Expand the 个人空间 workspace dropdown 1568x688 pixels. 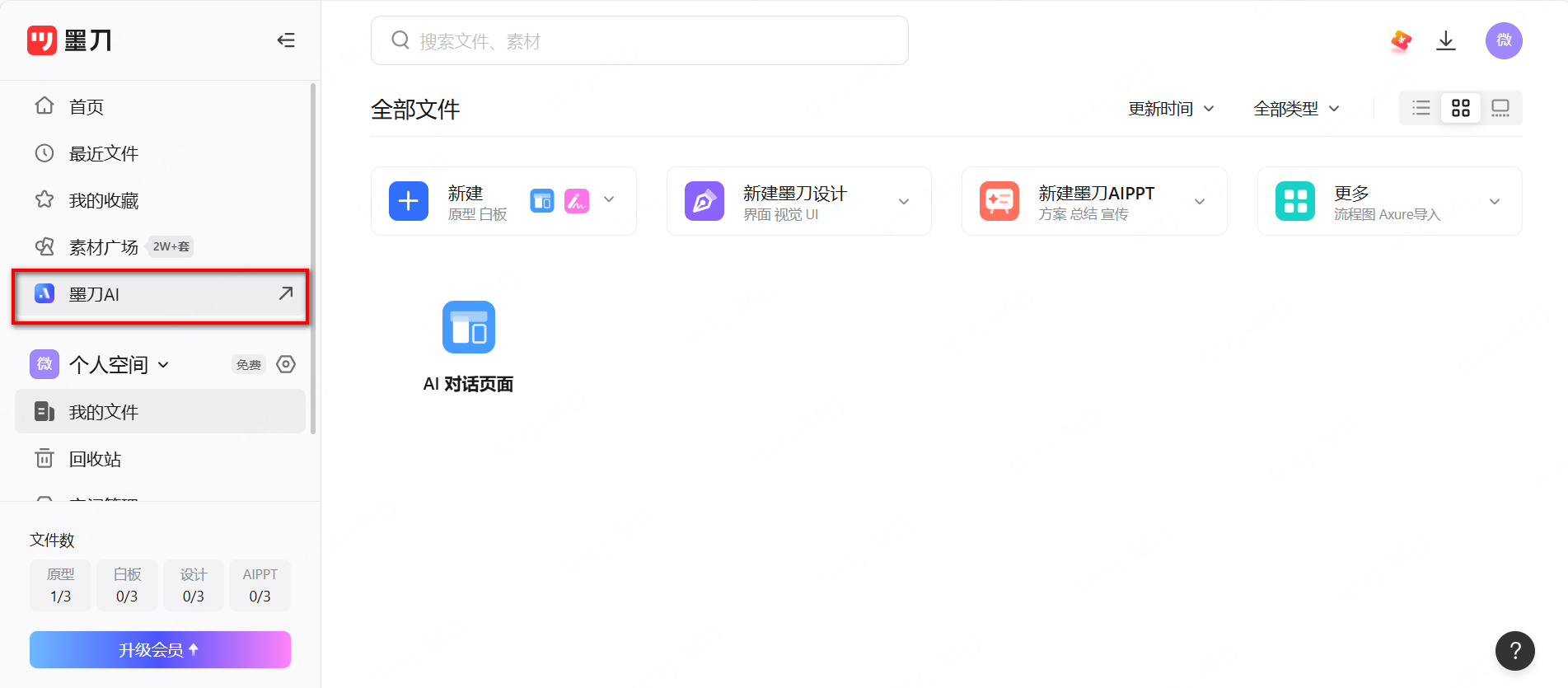[x=163, y=364]
